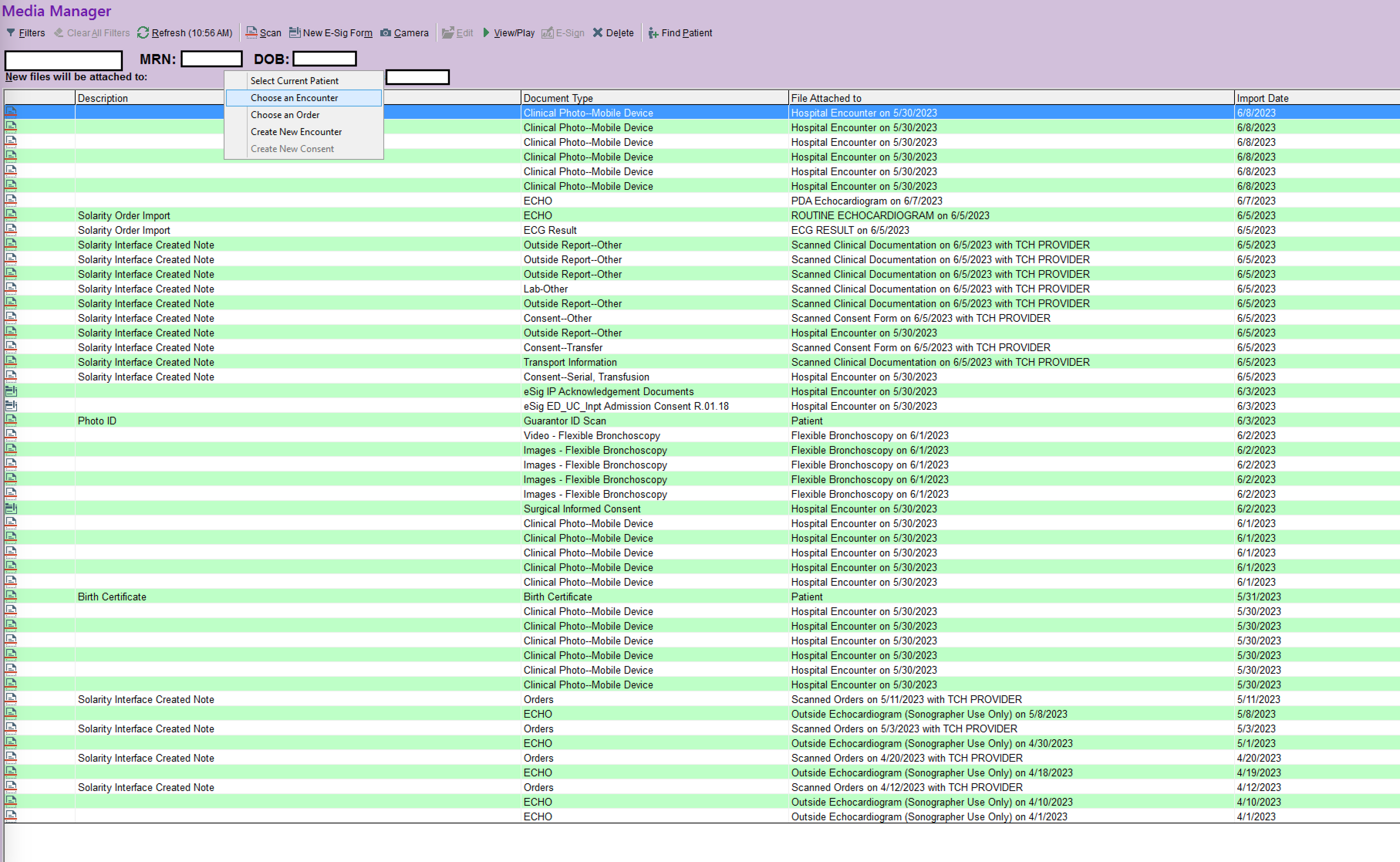The image size is (1400, 862).
Task: Click Create New Encounter option
Action: (304, 132)
